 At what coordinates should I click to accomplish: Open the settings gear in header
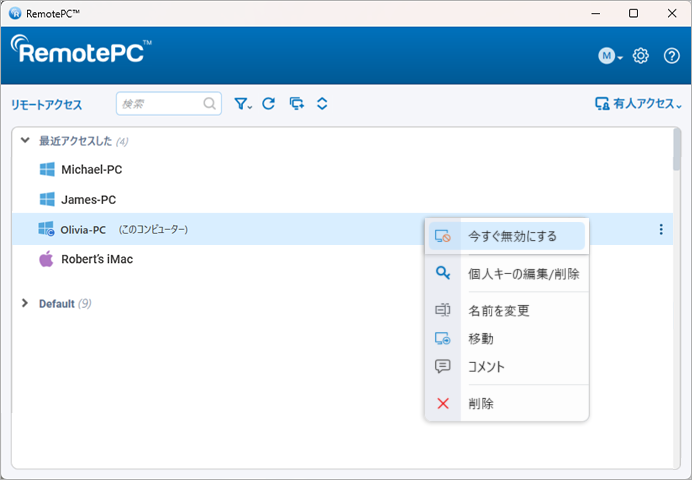(x=640, y=56)
